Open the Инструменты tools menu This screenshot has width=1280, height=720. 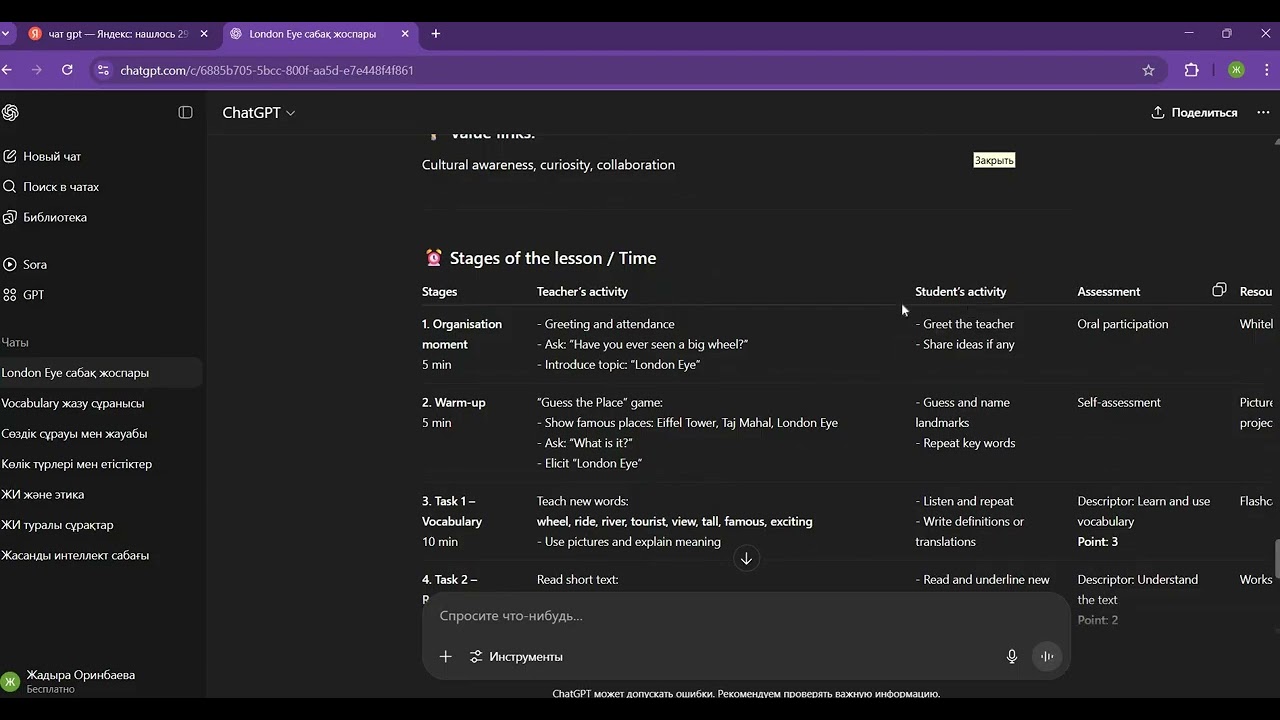pos(516,657)
